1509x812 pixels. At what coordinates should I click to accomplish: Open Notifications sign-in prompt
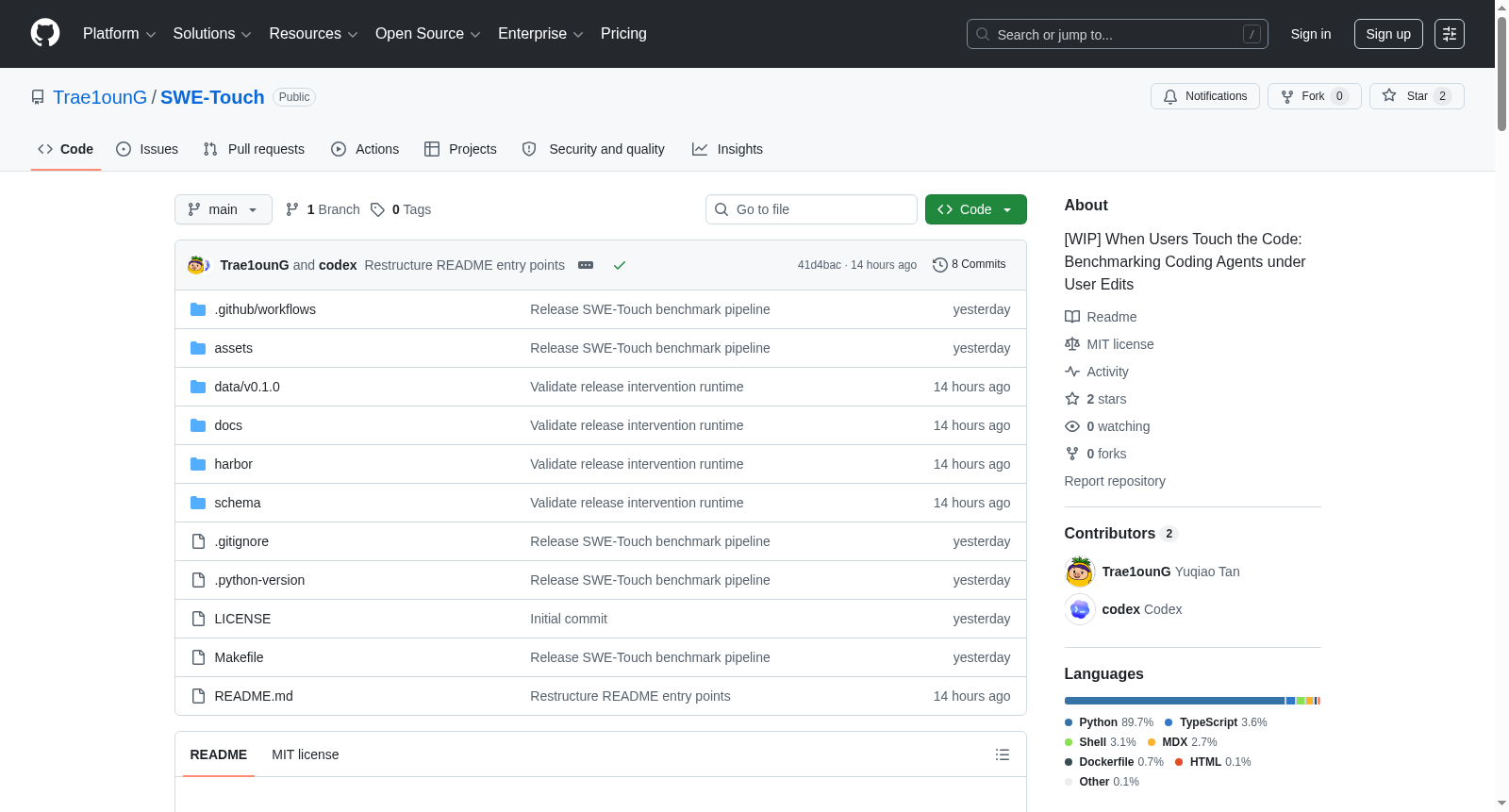tap(1205, 96)
